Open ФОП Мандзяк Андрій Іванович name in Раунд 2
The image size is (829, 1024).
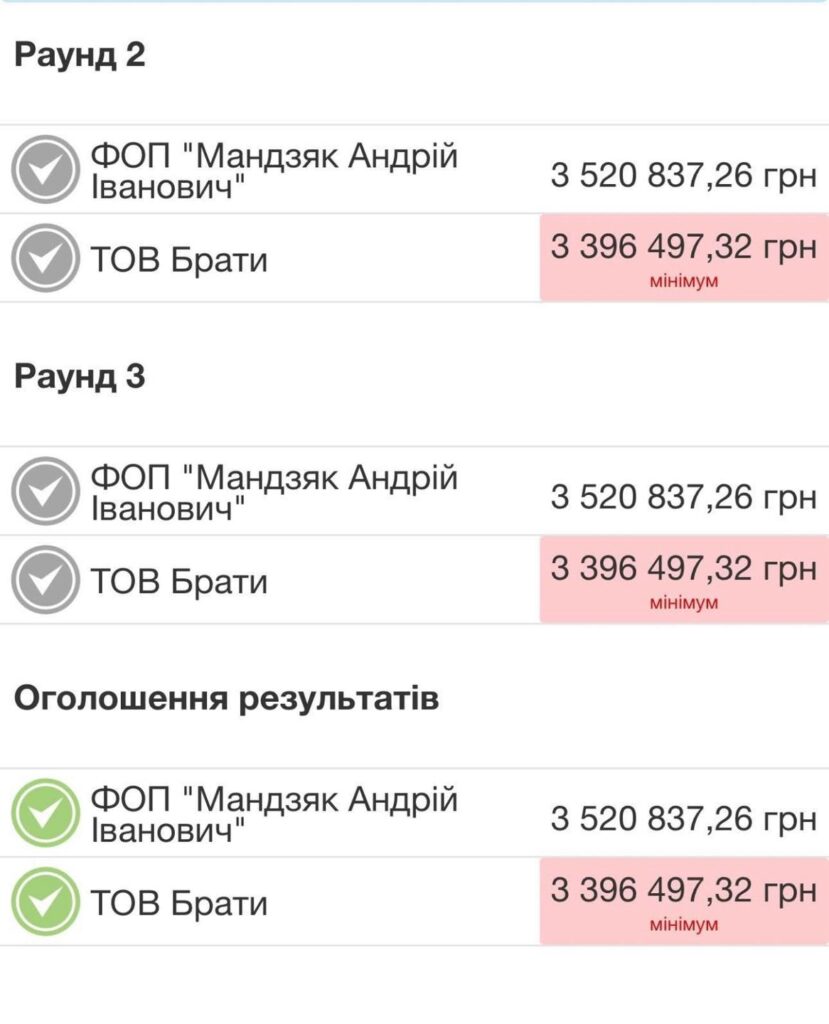tap(274, 171)
